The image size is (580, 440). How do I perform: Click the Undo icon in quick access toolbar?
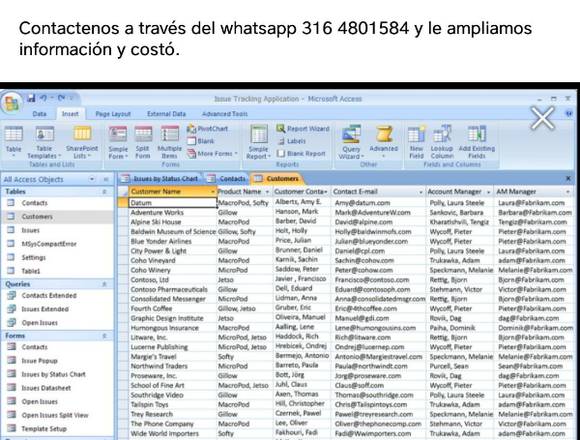coord(44,98)
